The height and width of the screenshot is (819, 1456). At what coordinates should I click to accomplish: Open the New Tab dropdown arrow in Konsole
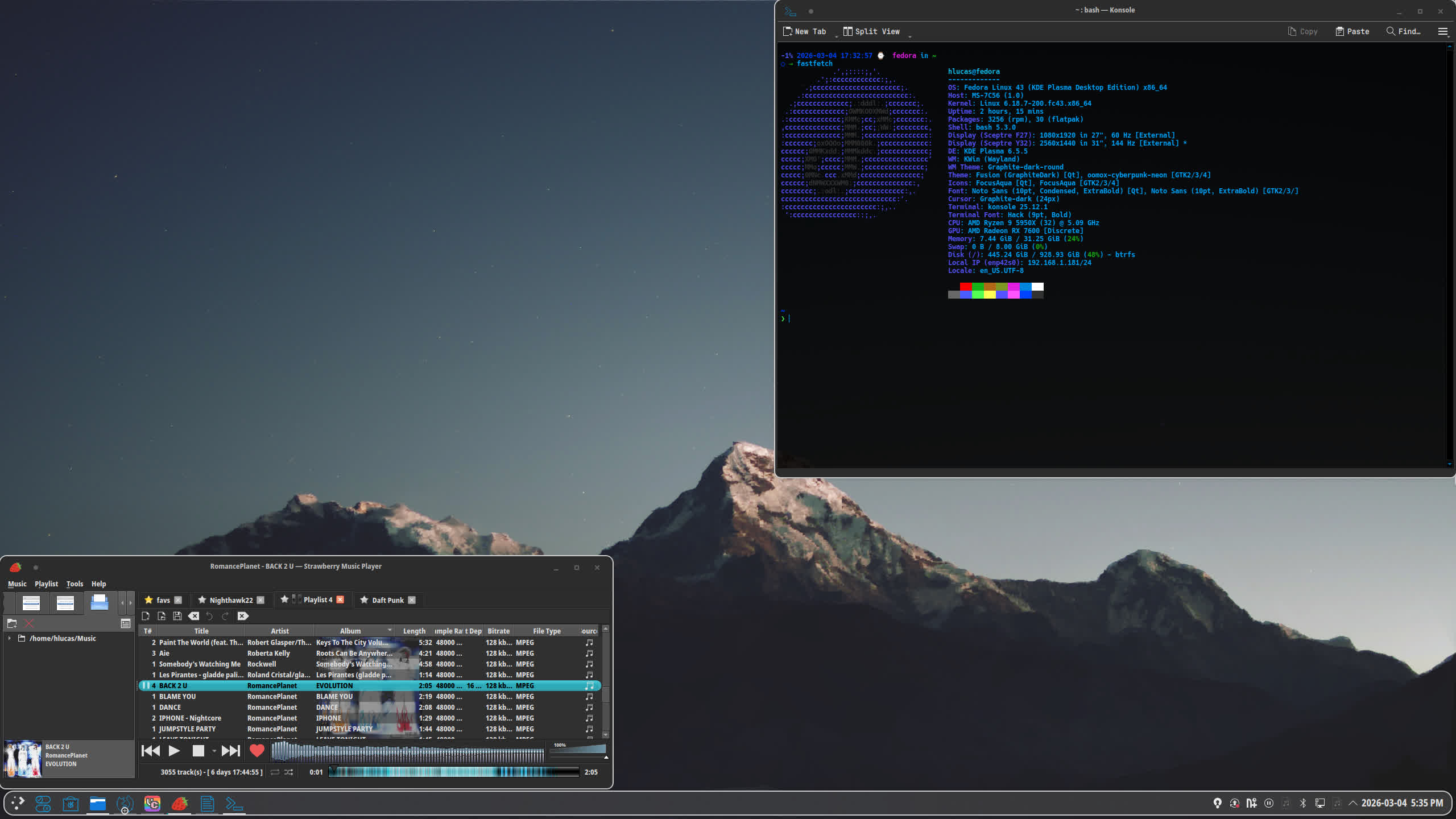pos(836,36)
